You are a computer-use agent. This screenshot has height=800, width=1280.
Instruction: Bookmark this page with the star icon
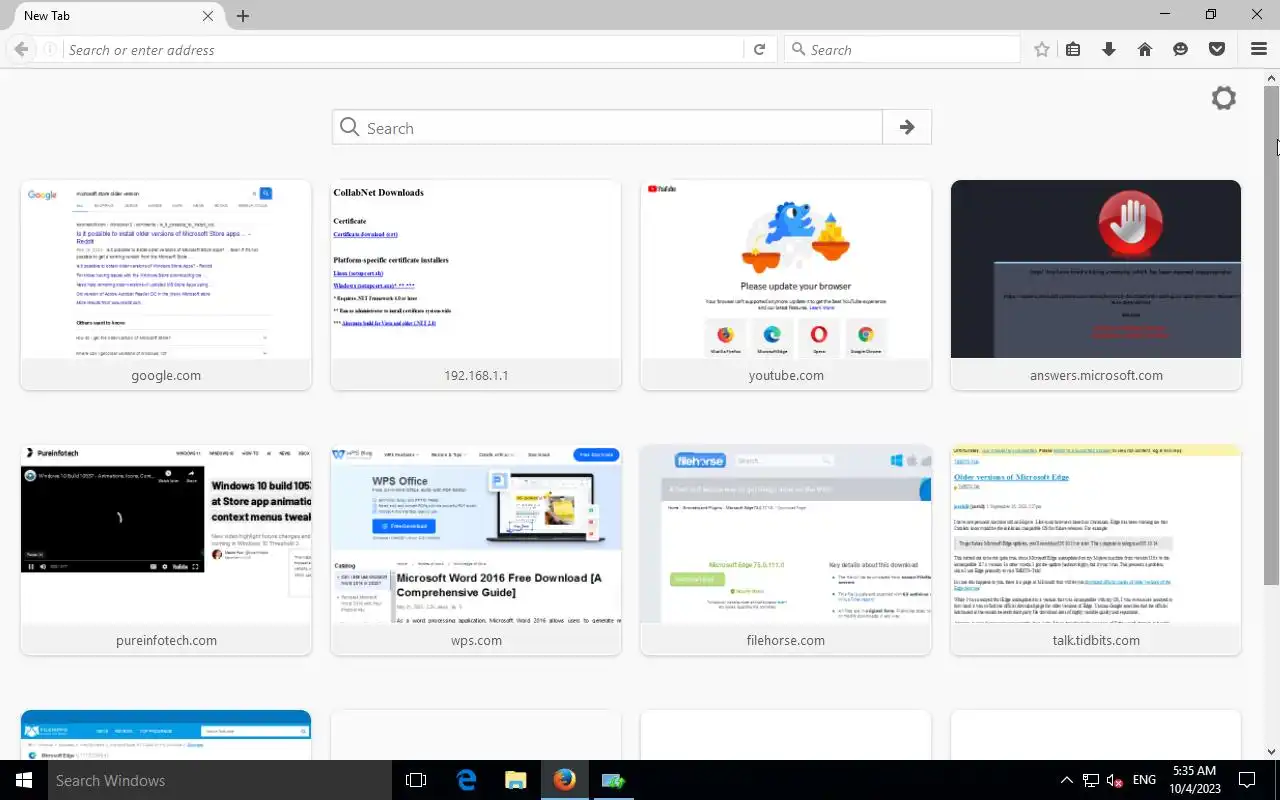(x=1042, y=49)
